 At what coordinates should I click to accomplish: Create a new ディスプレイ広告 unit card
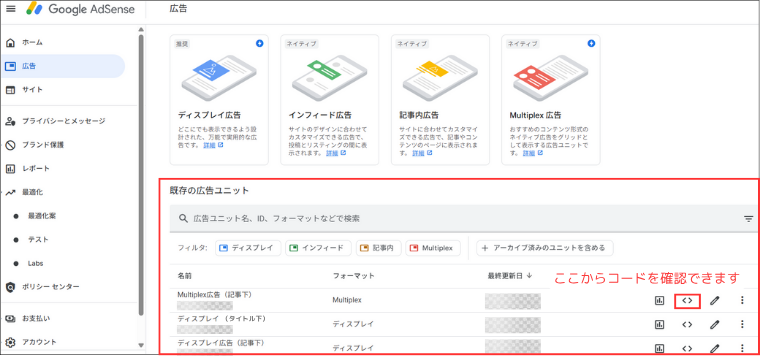click(x=219, y=99)
